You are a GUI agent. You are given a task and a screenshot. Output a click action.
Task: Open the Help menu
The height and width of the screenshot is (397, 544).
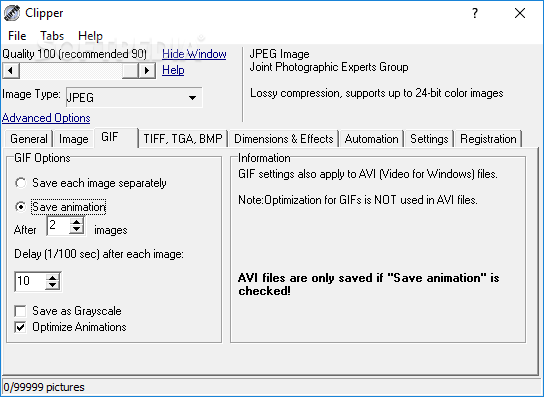90,36
